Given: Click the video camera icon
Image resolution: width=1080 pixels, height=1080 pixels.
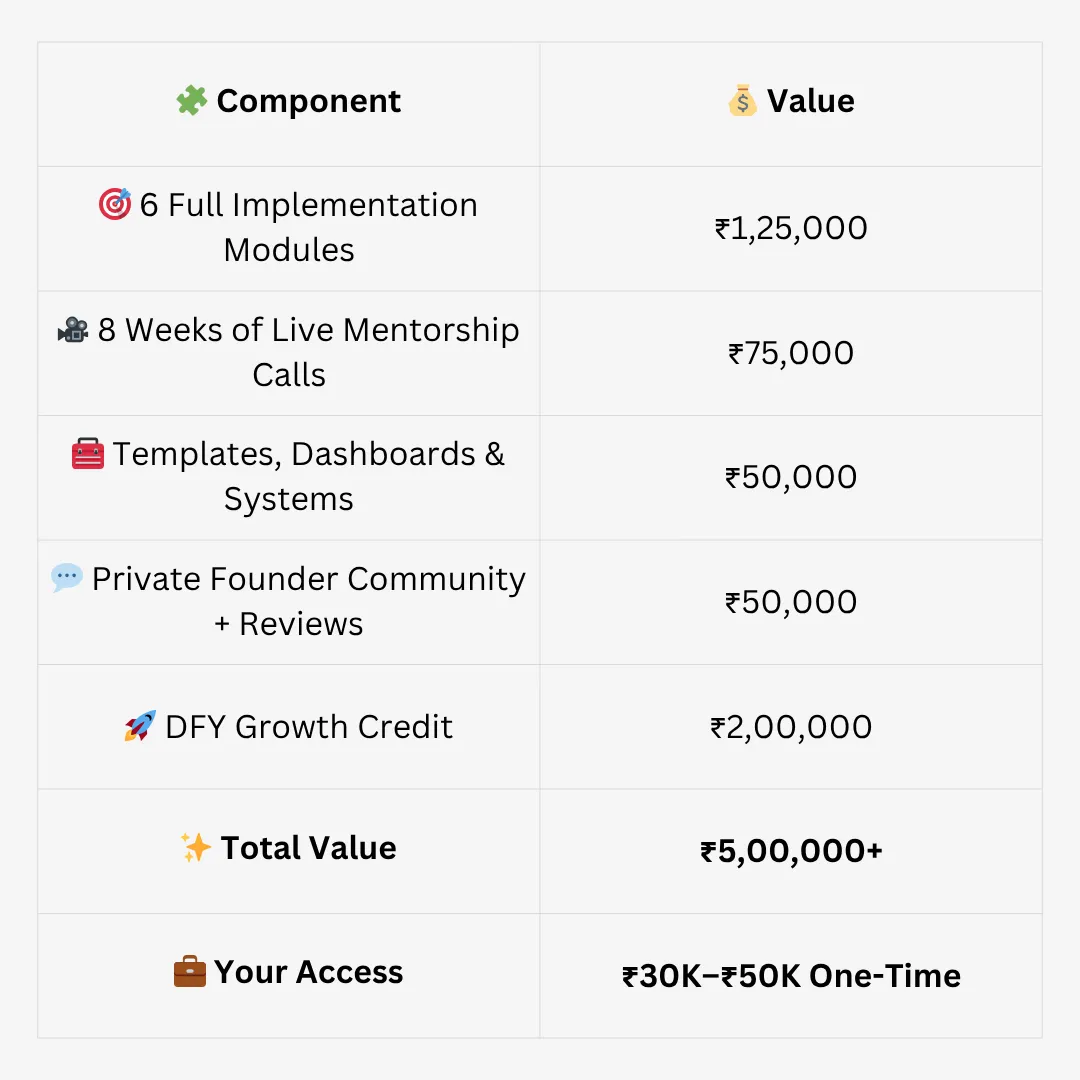Looking at the screenshot, I should click(x=73, y=330).
